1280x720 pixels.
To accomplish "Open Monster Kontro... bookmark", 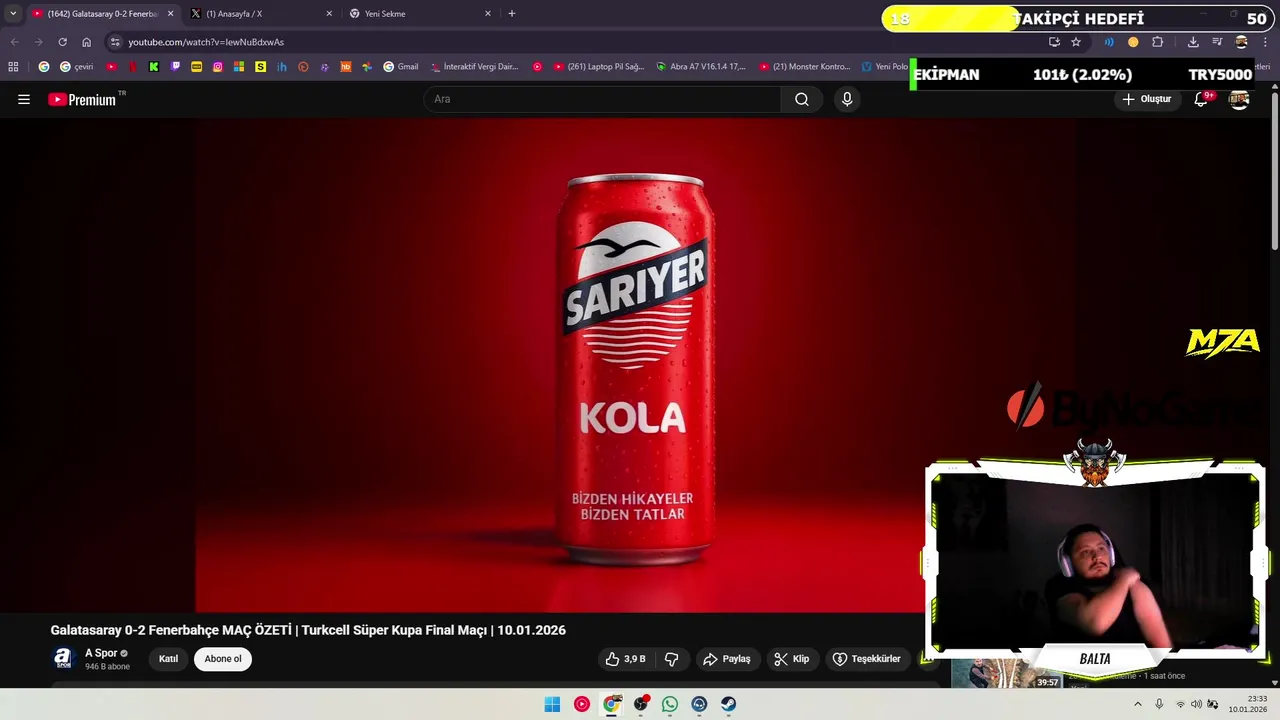I will click(x=805, y=67).
